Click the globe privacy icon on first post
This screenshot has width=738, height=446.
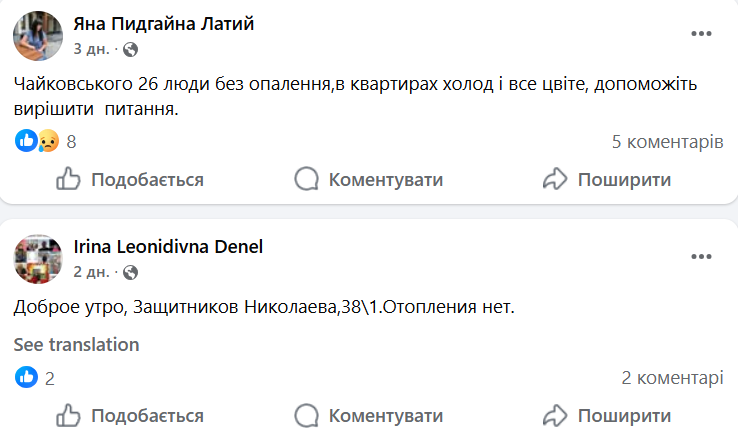point(130,49)
